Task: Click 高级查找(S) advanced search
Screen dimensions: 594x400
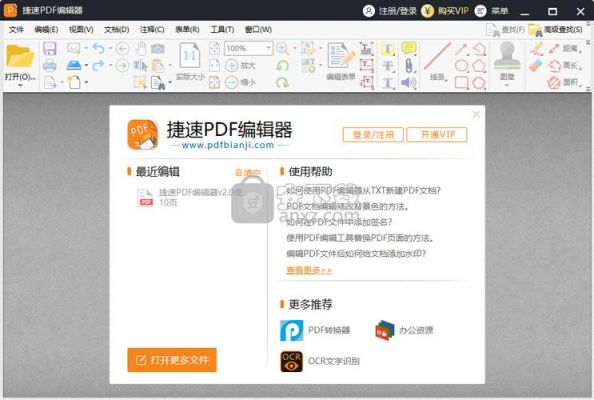Action: tap(556, 30)
